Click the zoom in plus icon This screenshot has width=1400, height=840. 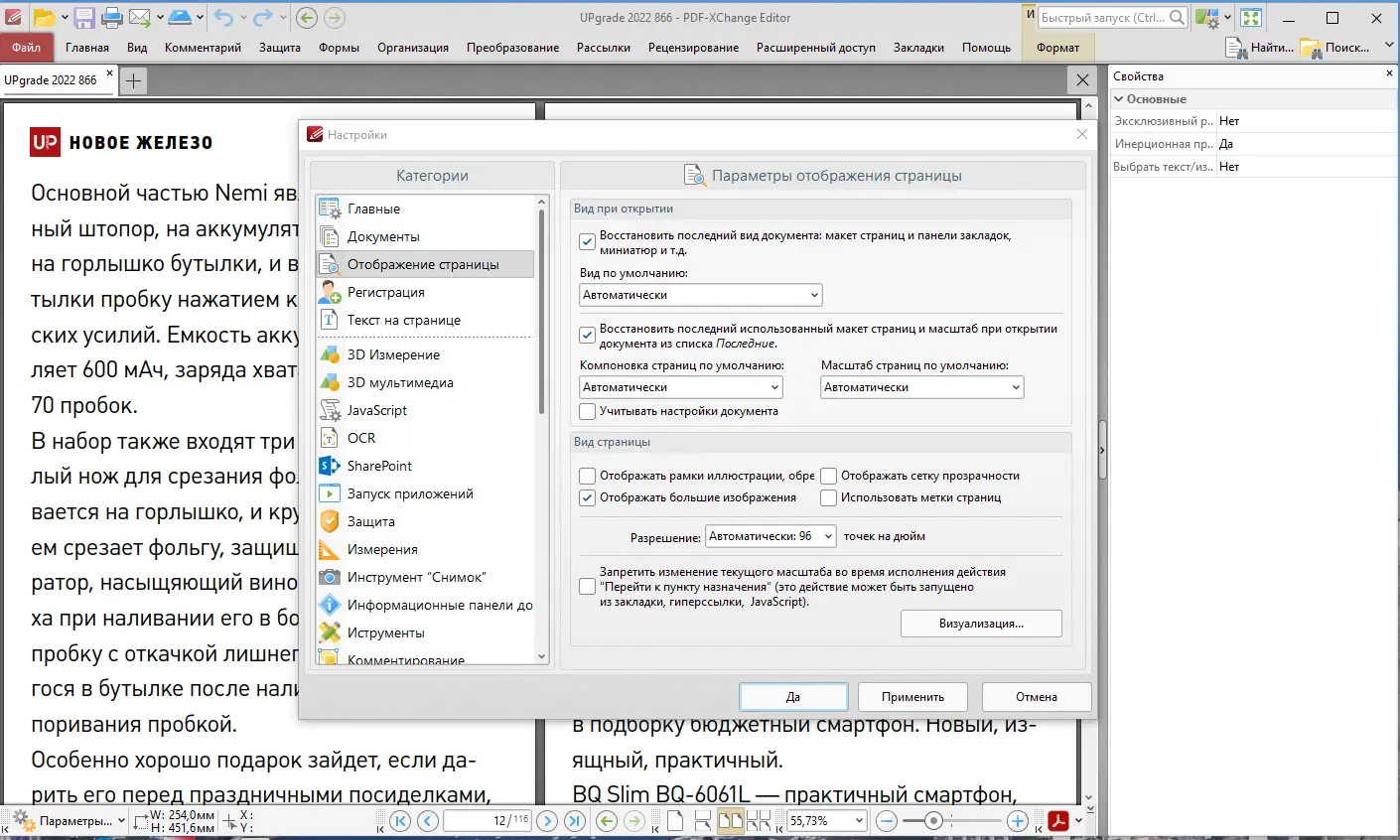(x=1017, y=821)
